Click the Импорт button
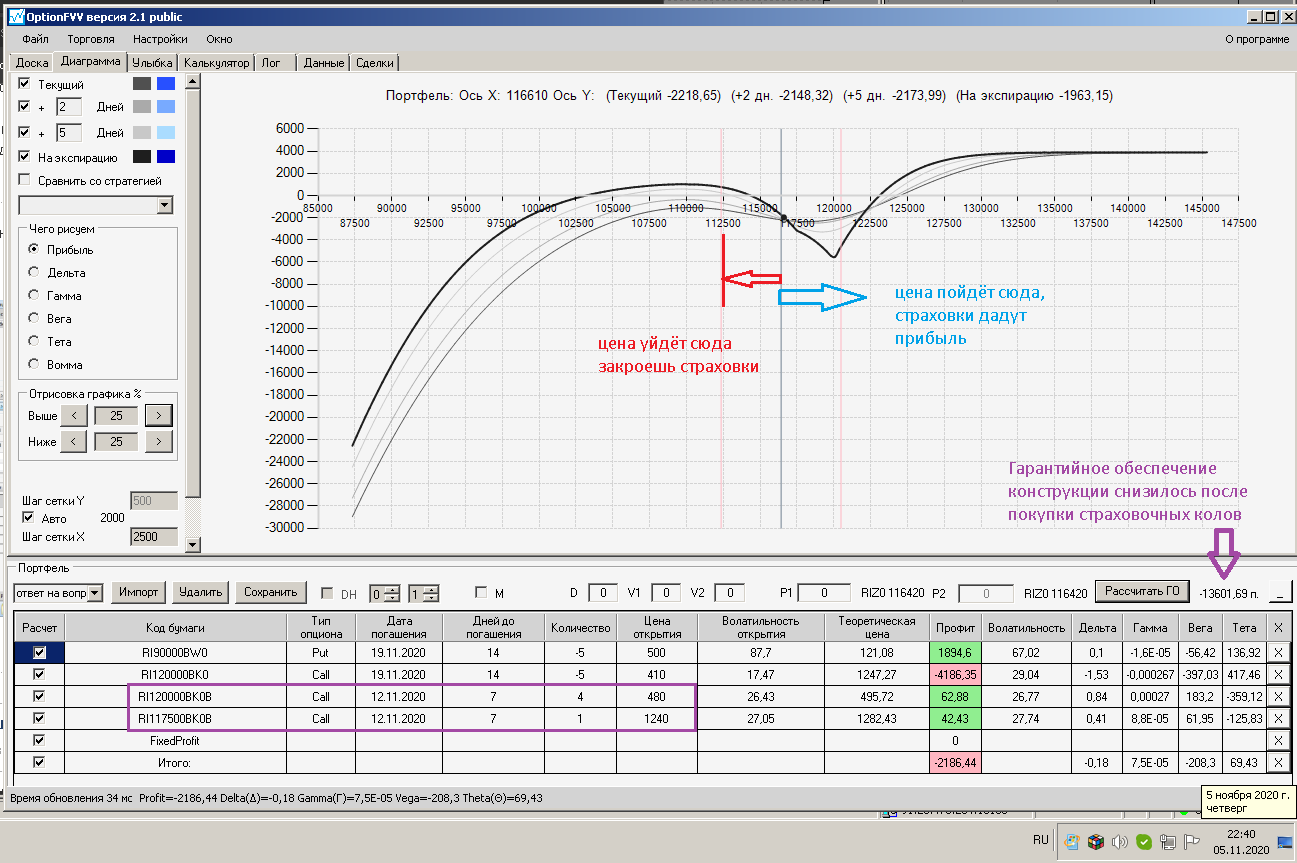The height and width of the screenshot is (863, 1297). [x=138, y=592]
